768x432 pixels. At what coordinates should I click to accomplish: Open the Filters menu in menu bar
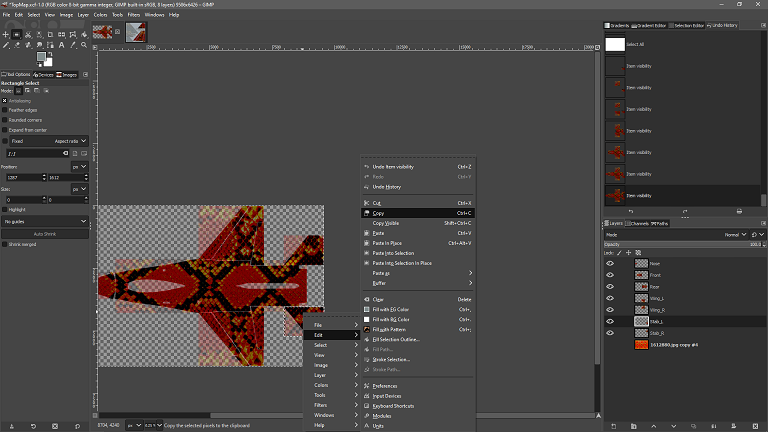tap(133, 15)
